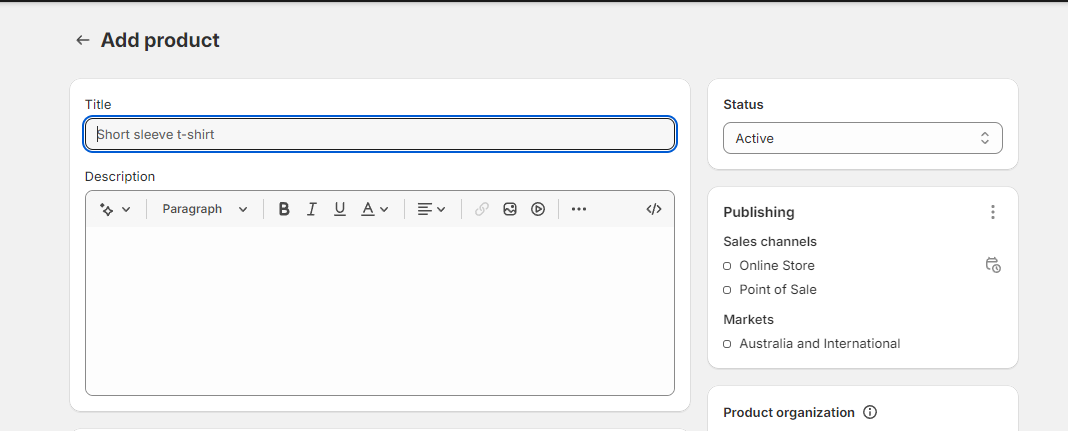Click inside the Description text area

(x=380, y=310)
